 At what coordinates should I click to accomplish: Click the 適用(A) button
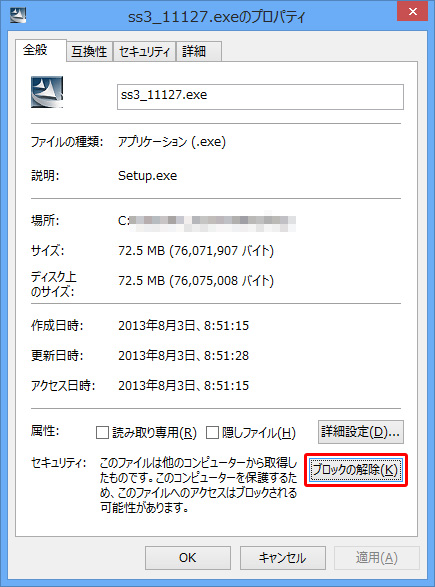tap(377, 558)
